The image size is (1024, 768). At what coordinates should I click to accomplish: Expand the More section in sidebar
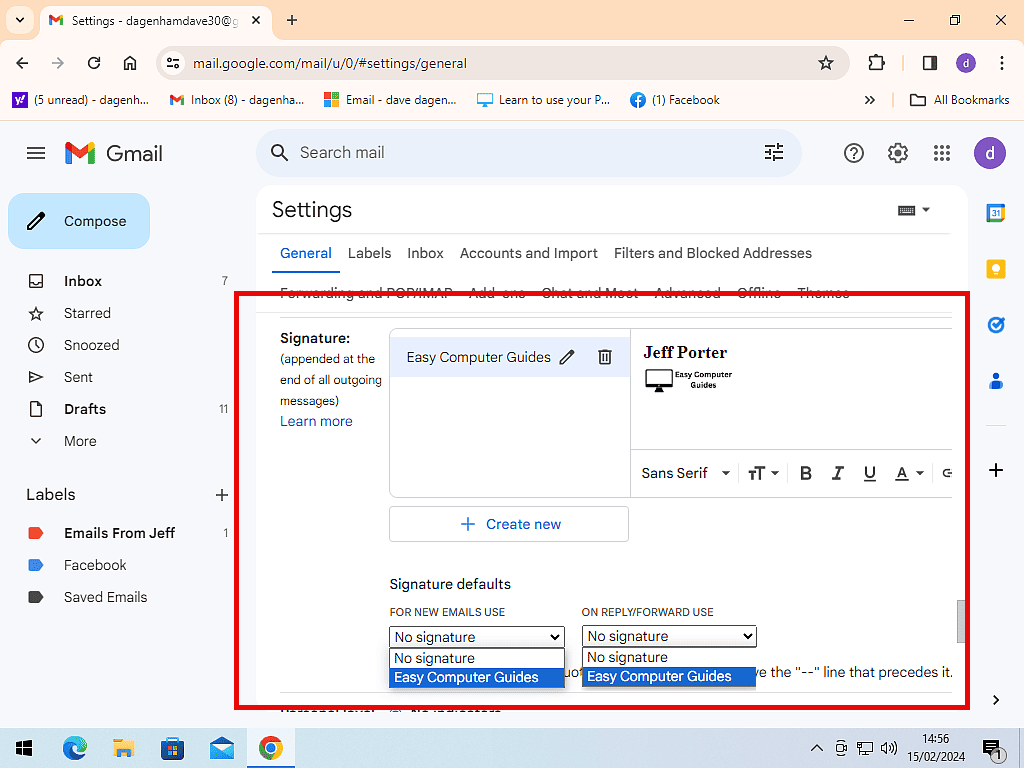80,441
